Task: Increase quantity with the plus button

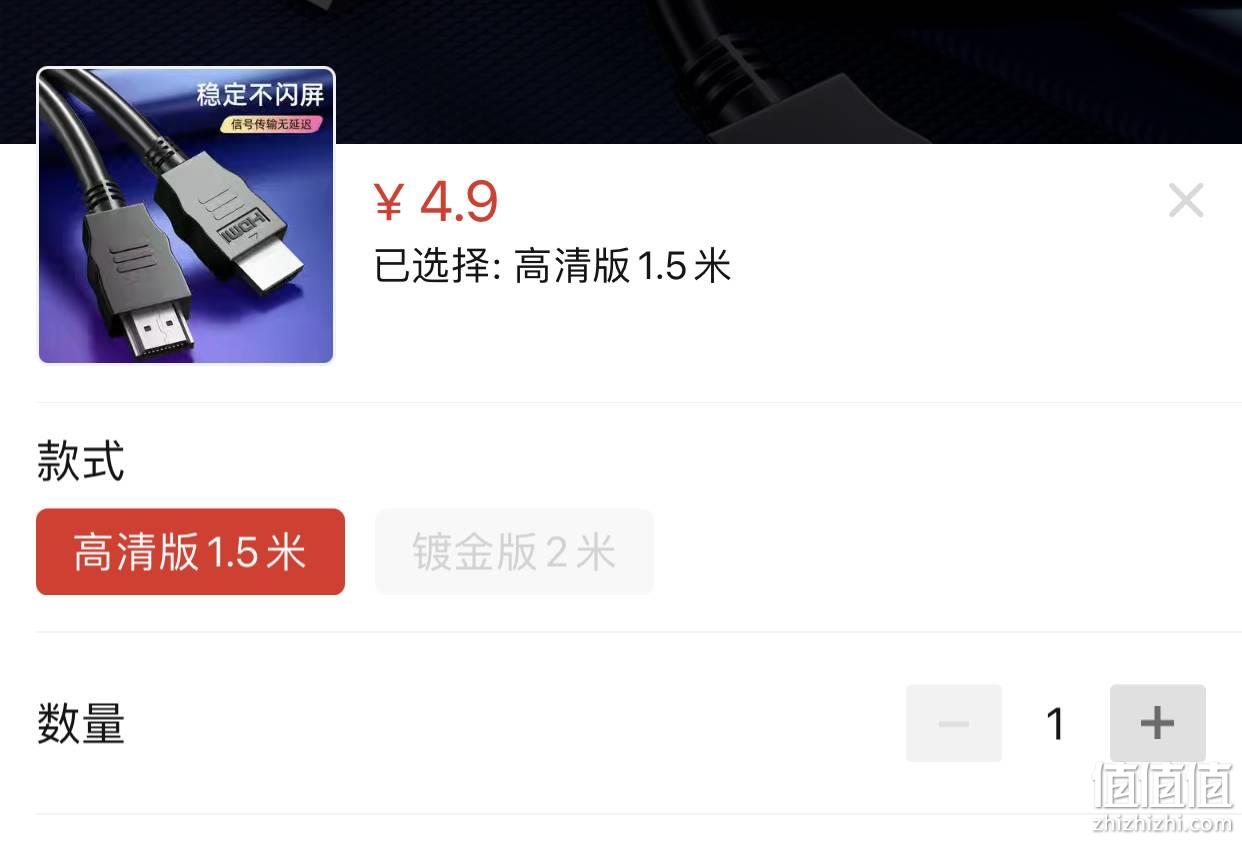Action: point(1157,723)
